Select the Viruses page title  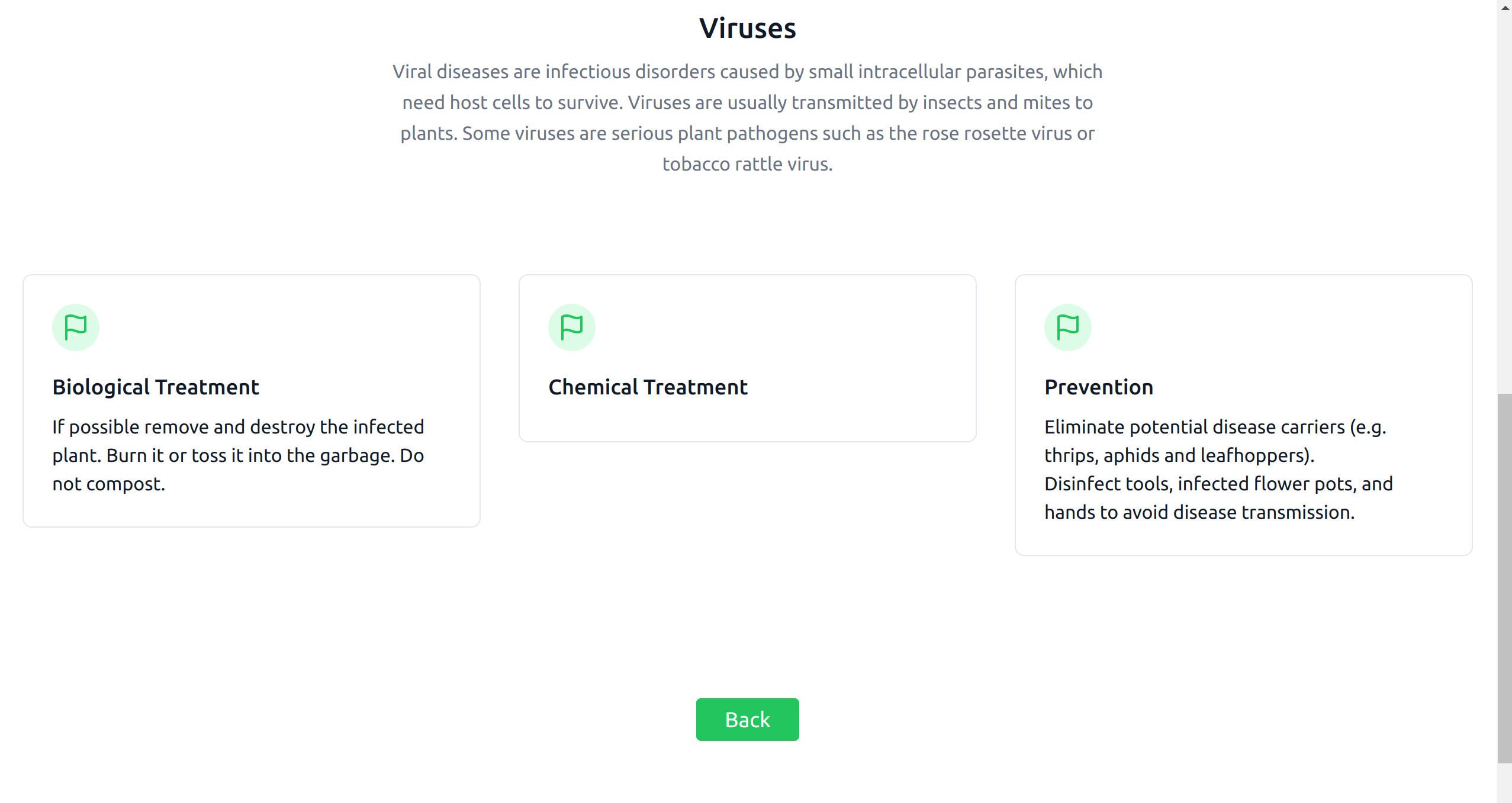(x=747, y=27)
